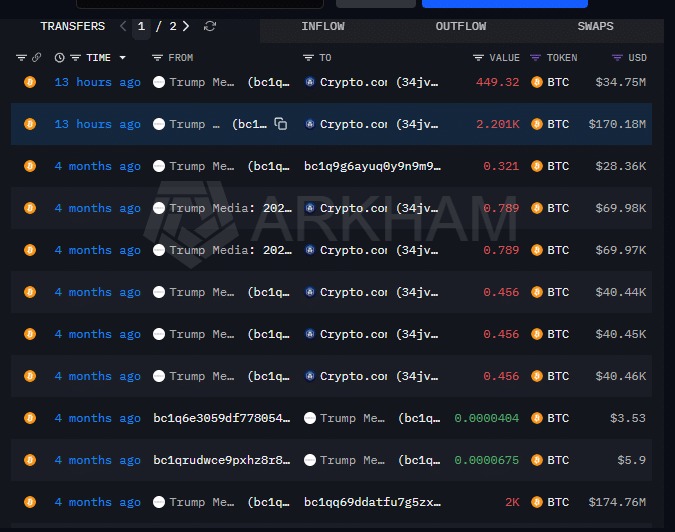
Task: Click the $170.18M USD amount
Action: 617,124
